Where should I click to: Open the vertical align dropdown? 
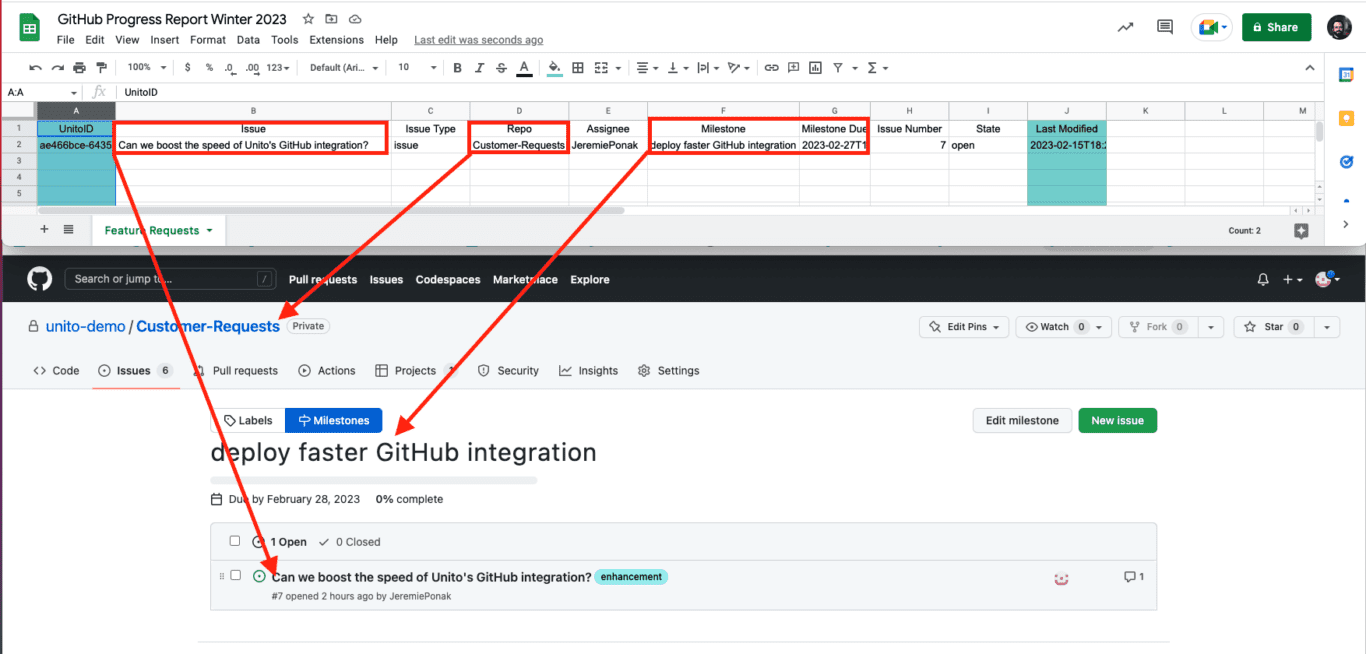click(677, 68)
